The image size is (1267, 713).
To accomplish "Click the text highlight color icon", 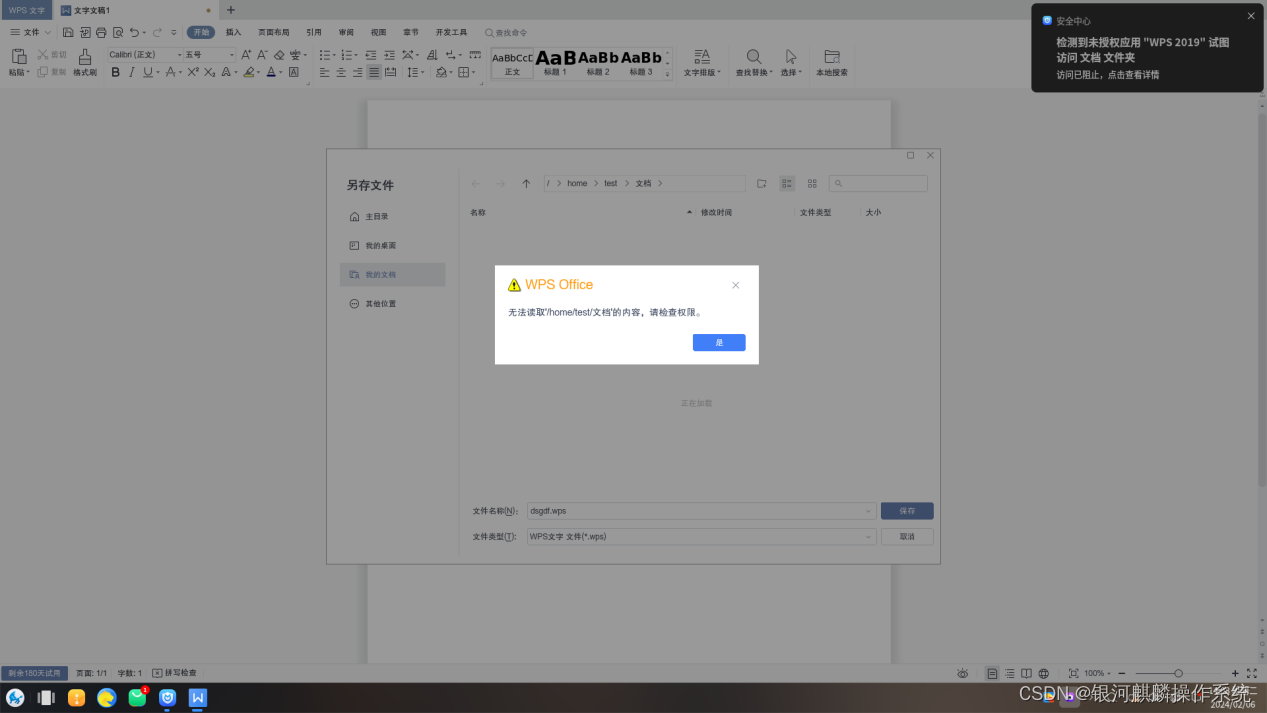I will [x=249, y=72].
